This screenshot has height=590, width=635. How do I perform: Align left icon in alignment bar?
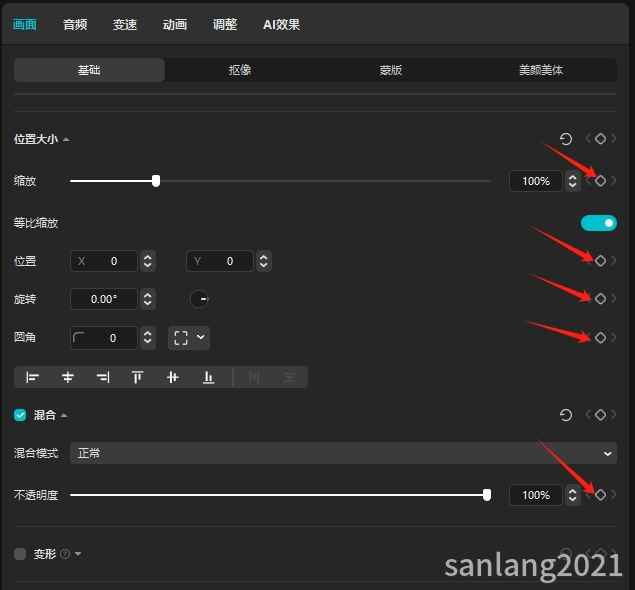tap(32, 377)
